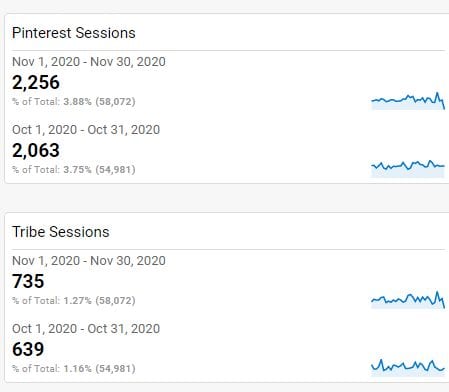The image size is (449, 392).
Task: Click the Pinterest Sessions widget title
Action: point(74,33)
